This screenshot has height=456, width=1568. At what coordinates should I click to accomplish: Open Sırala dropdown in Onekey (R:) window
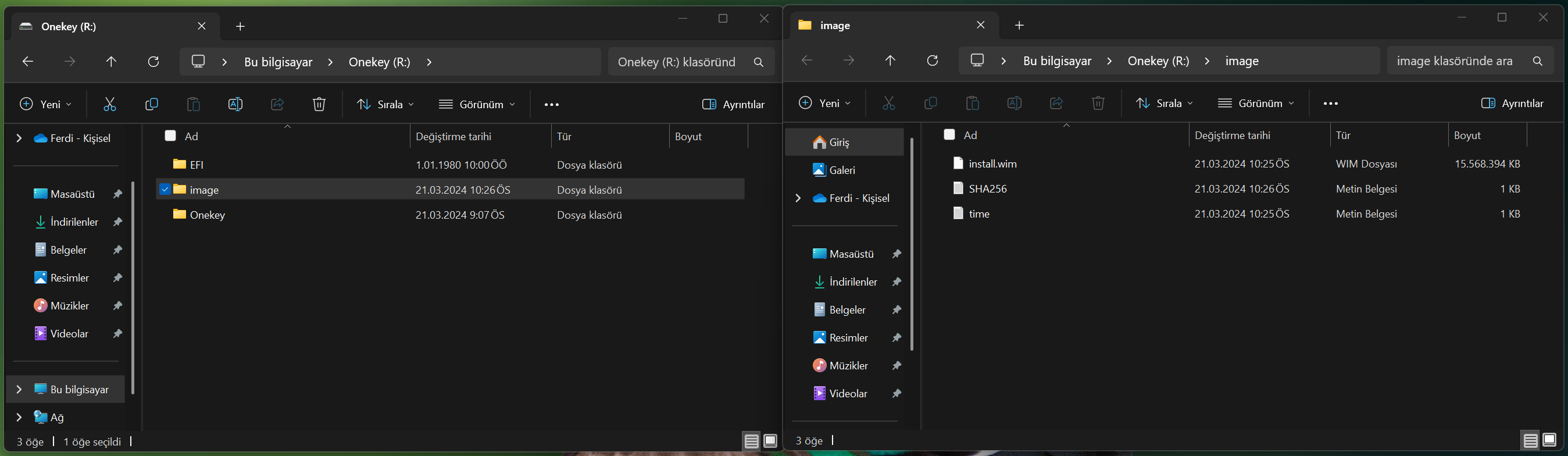[x=385, y=105]
